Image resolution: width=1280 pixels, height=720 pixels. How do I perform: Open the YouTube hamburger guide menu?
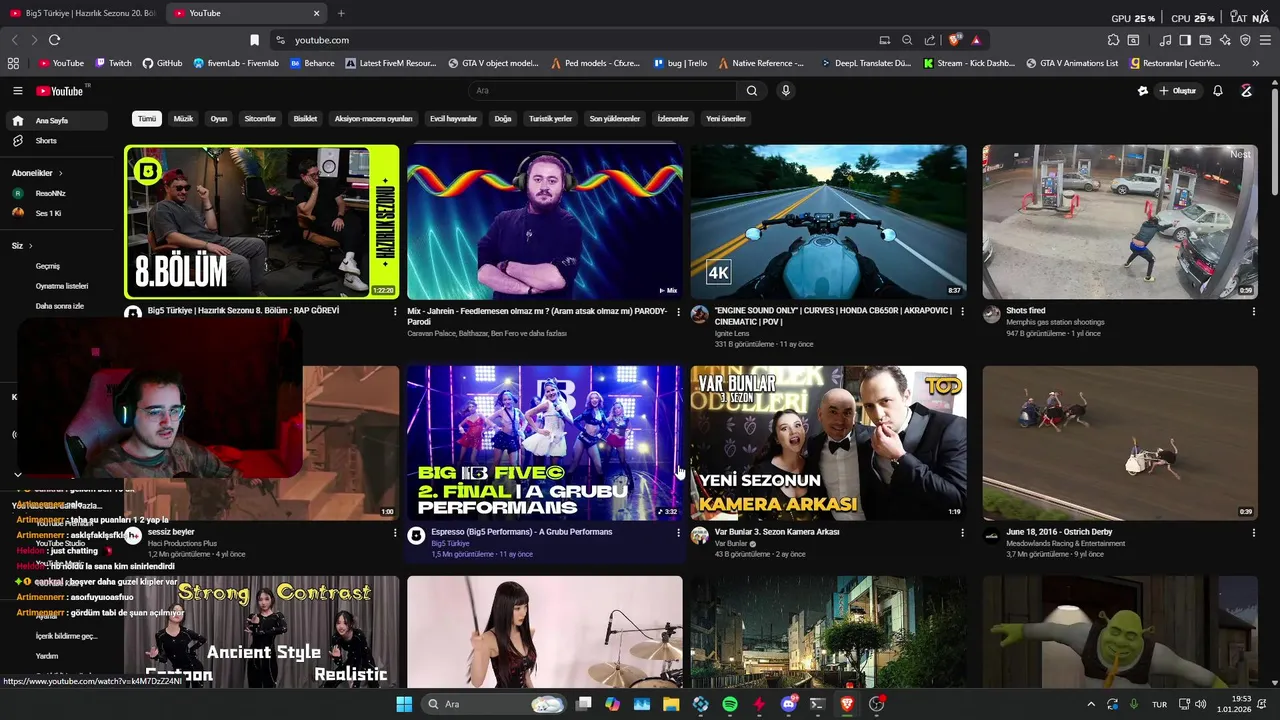click(x=17, y=91)
